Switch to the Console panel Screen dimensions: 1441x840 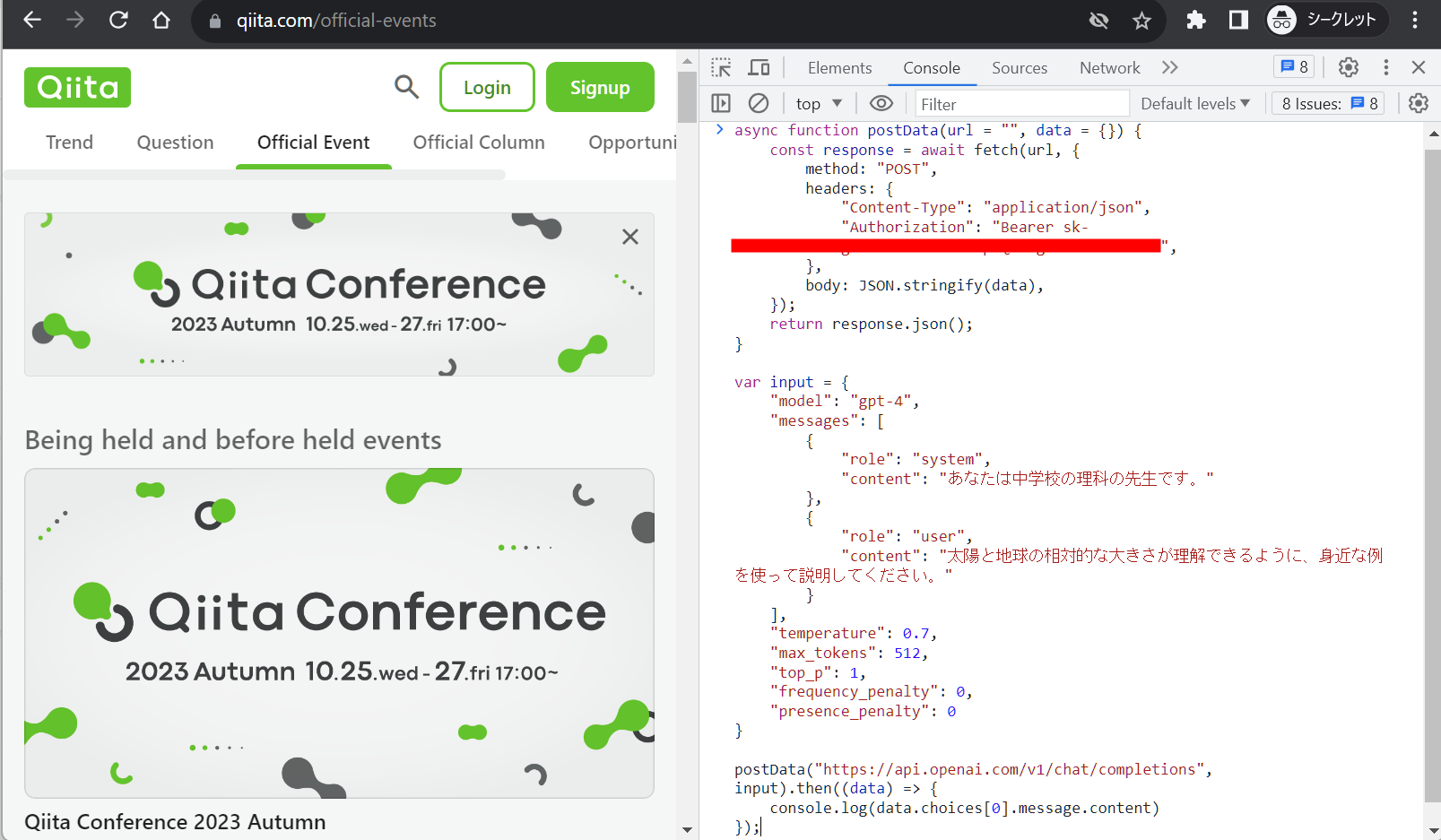click(932, 68)
